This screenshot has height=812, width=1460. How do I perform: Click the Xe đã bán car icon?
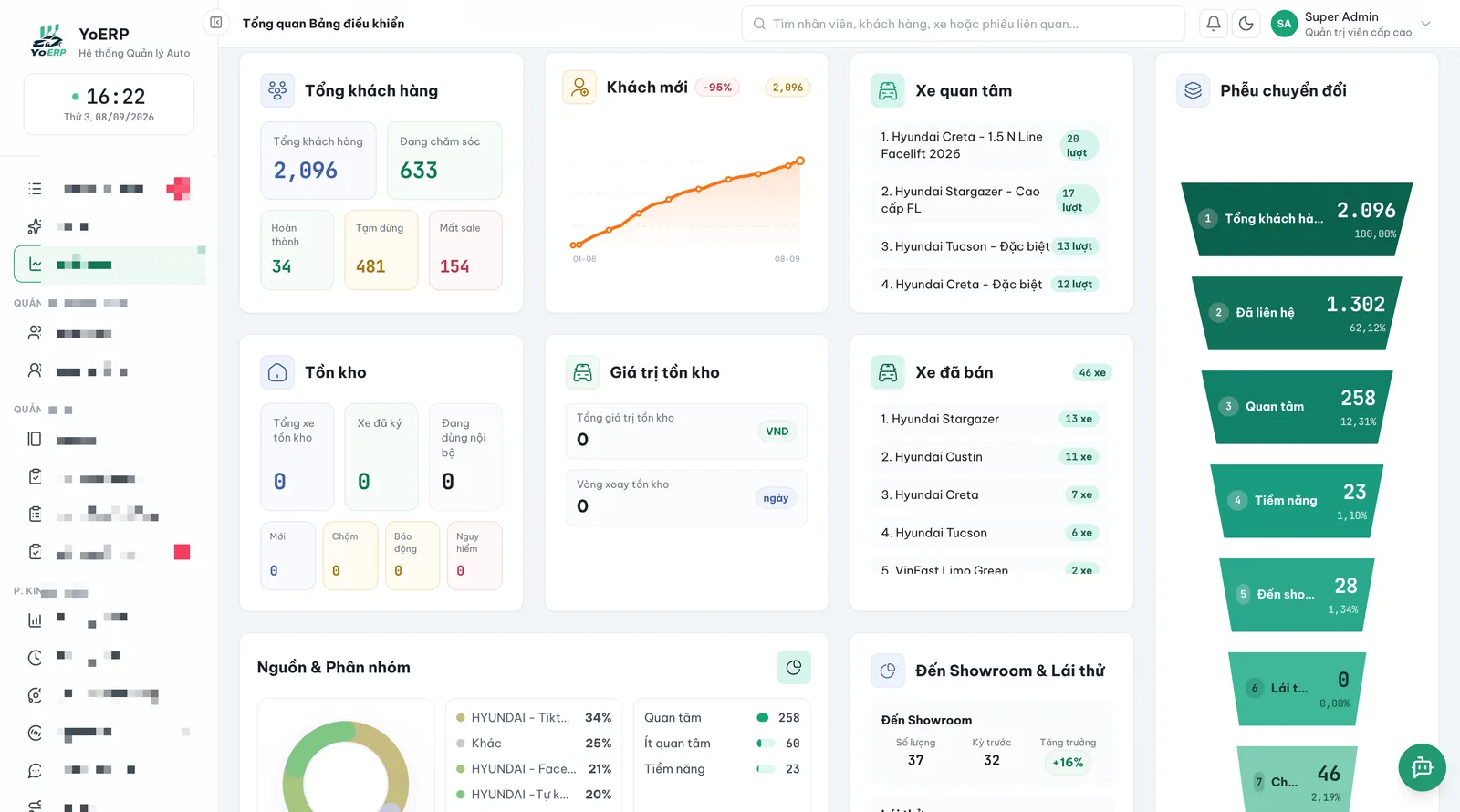tap(888, 372)
